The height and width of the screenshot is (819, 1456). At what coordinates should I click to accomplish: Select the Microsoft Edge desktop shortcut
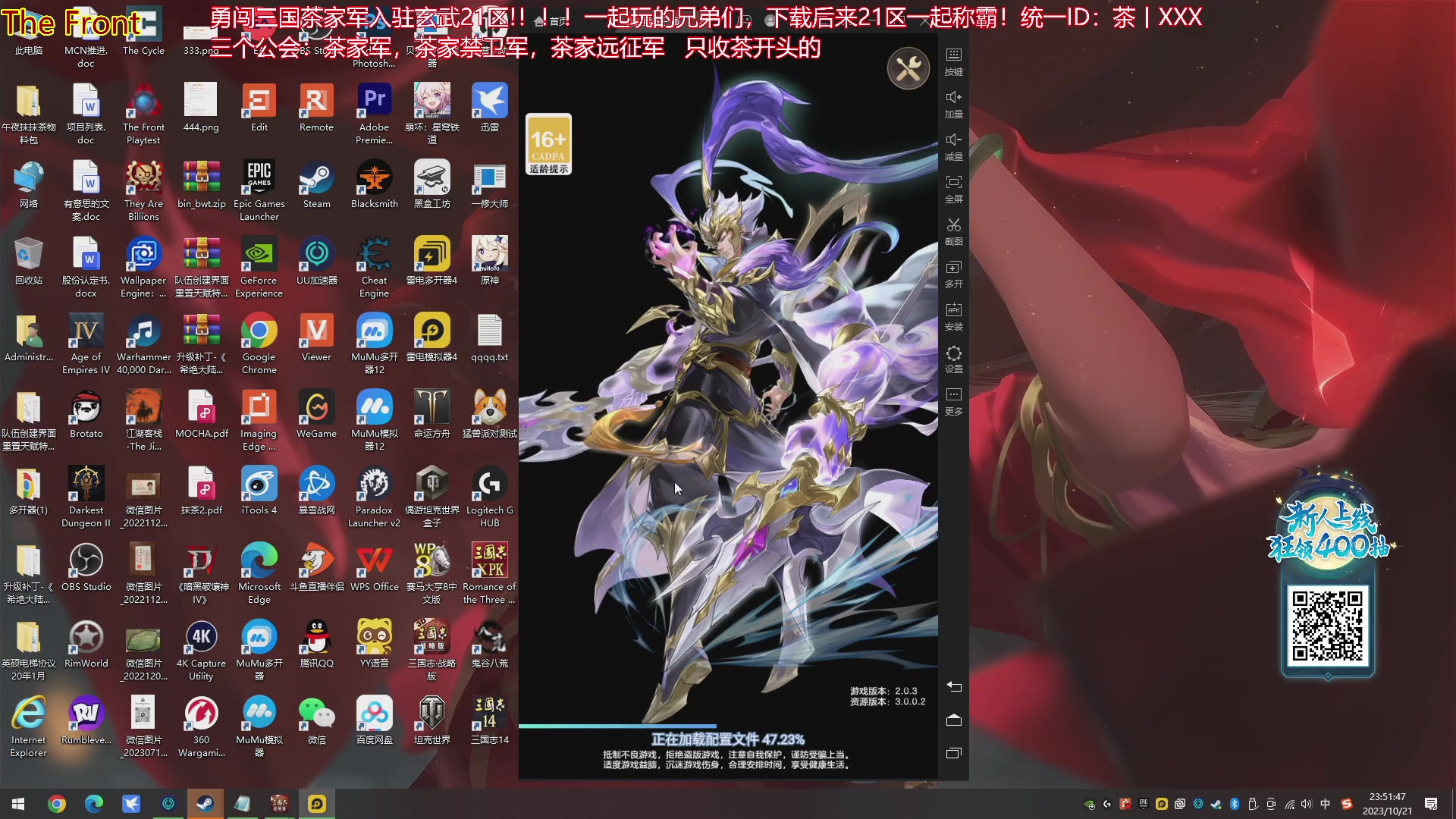tap(259, 573)
